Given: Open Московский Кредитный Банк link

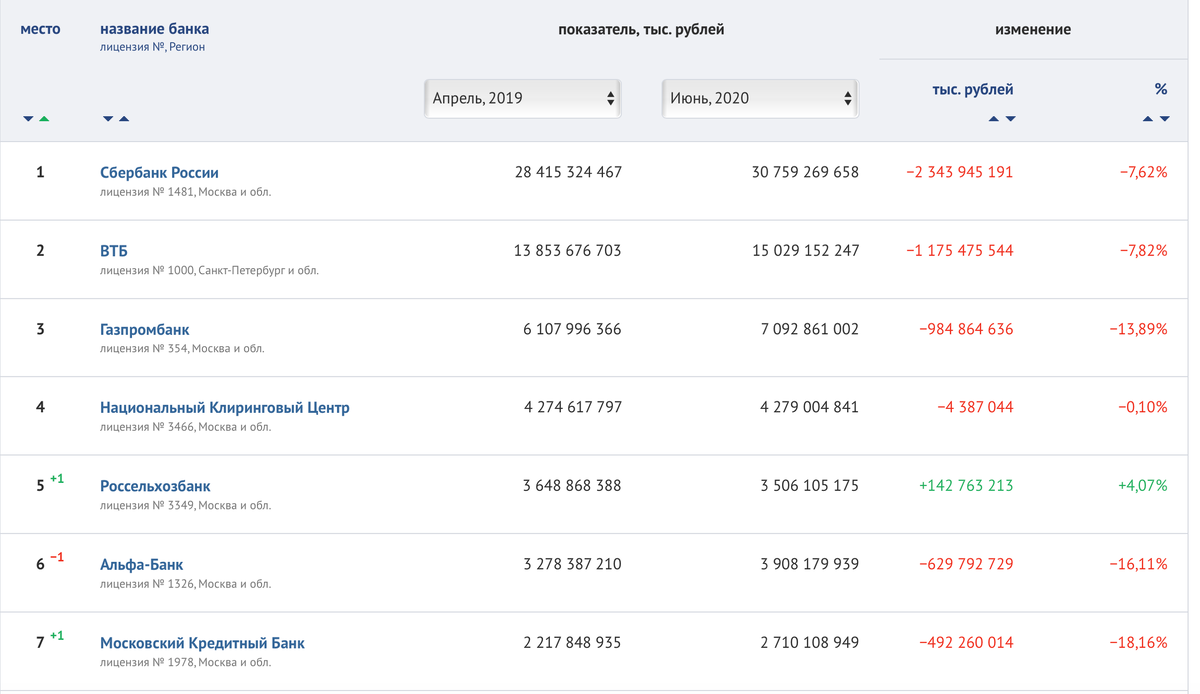Looking at the screenshot, I should (202, 643).
